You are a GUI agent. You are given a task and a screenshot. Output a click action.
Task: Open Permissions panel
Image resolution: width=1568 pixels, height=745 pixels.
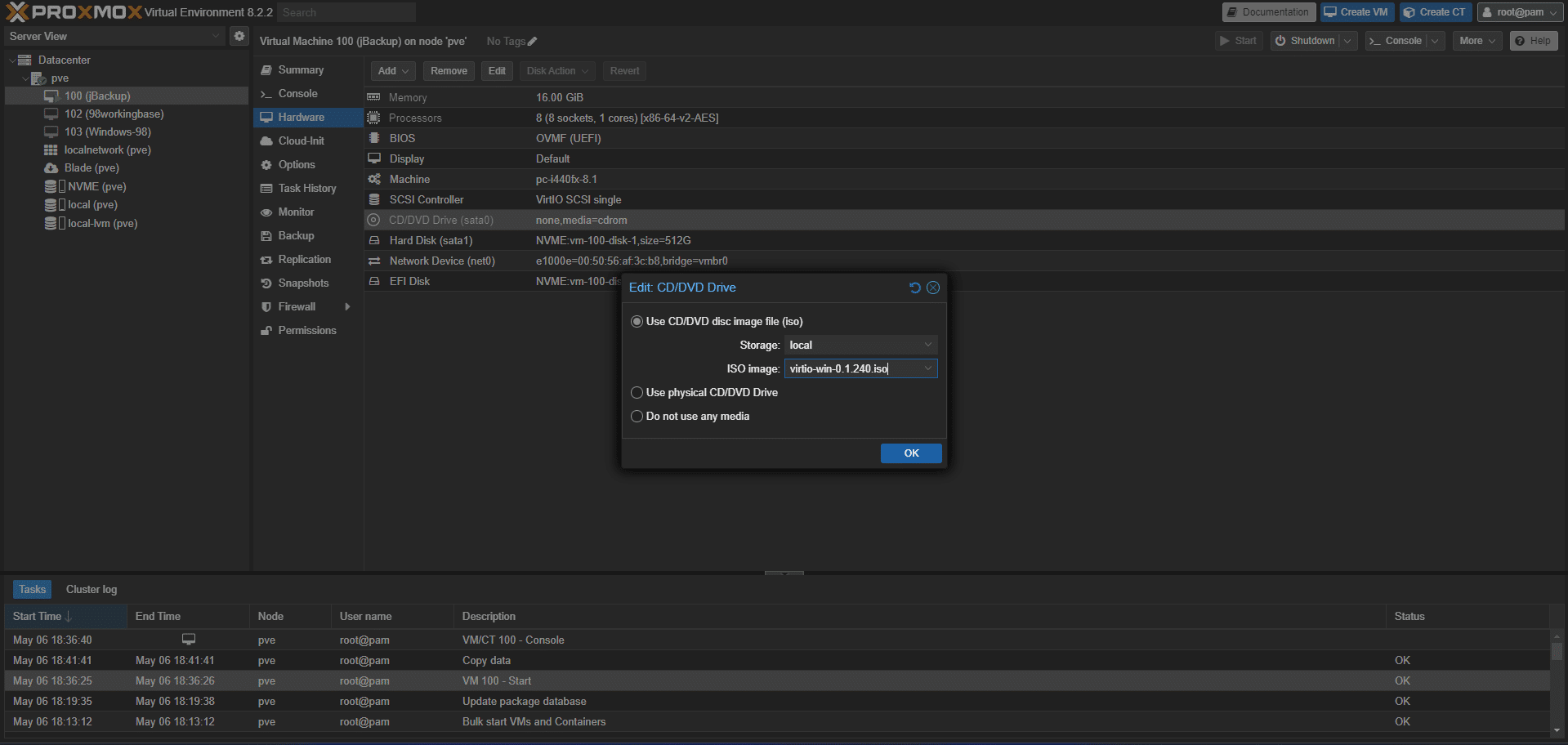tap(308, 330)
